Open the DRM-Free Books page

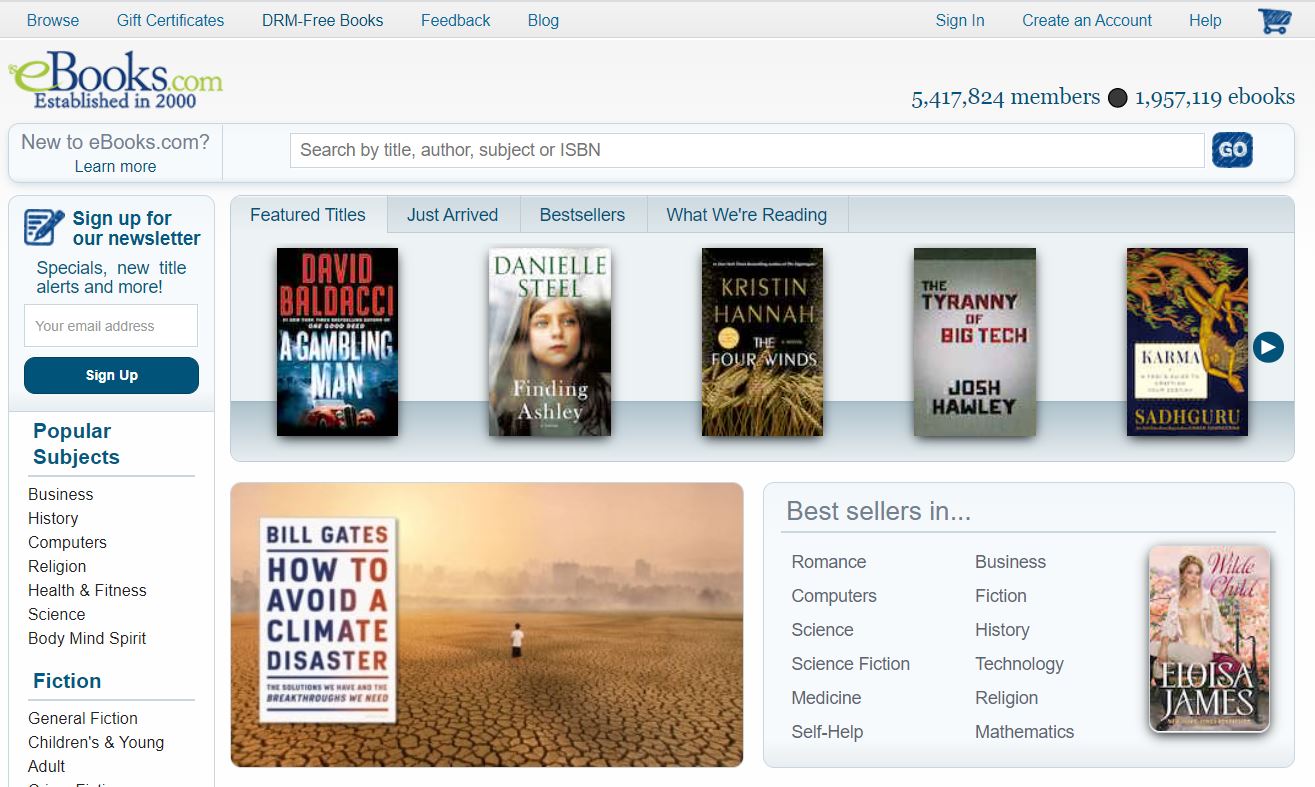322,20
